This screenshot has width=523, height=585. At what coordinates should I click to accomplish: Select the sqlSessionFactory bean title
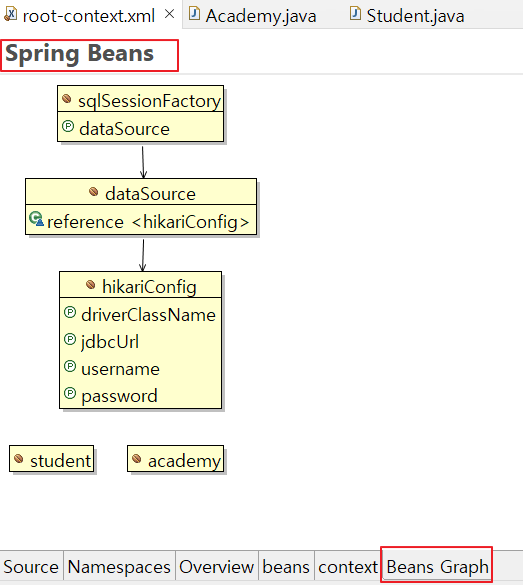149,101
